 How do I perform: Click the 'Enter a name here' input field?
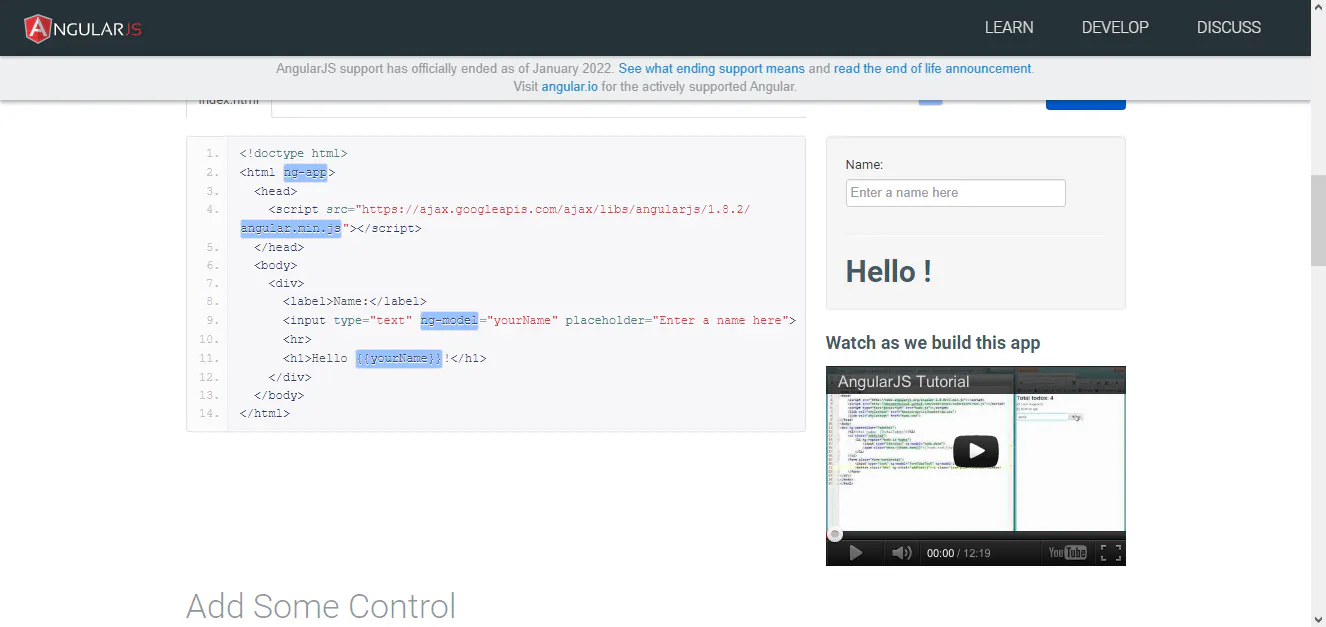[954, 192]
